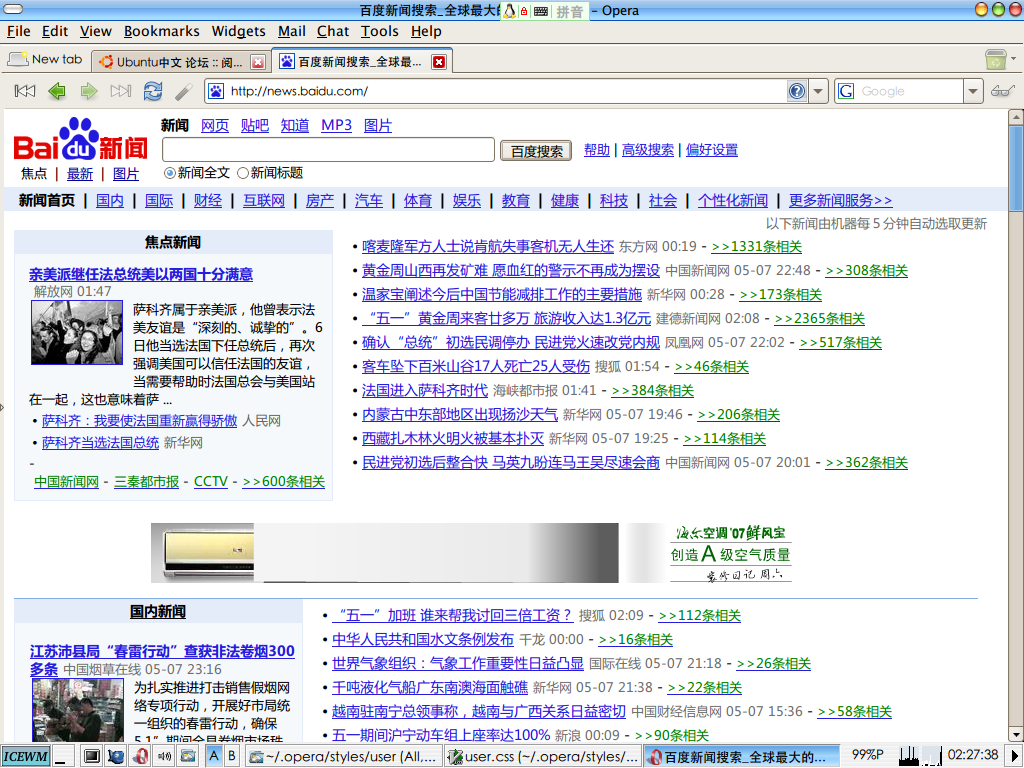Image resolution: width=1024 pixels, height=768 pixels.
Task: Open the terminal launcher in the taskbar
Action: pos(91,757)
